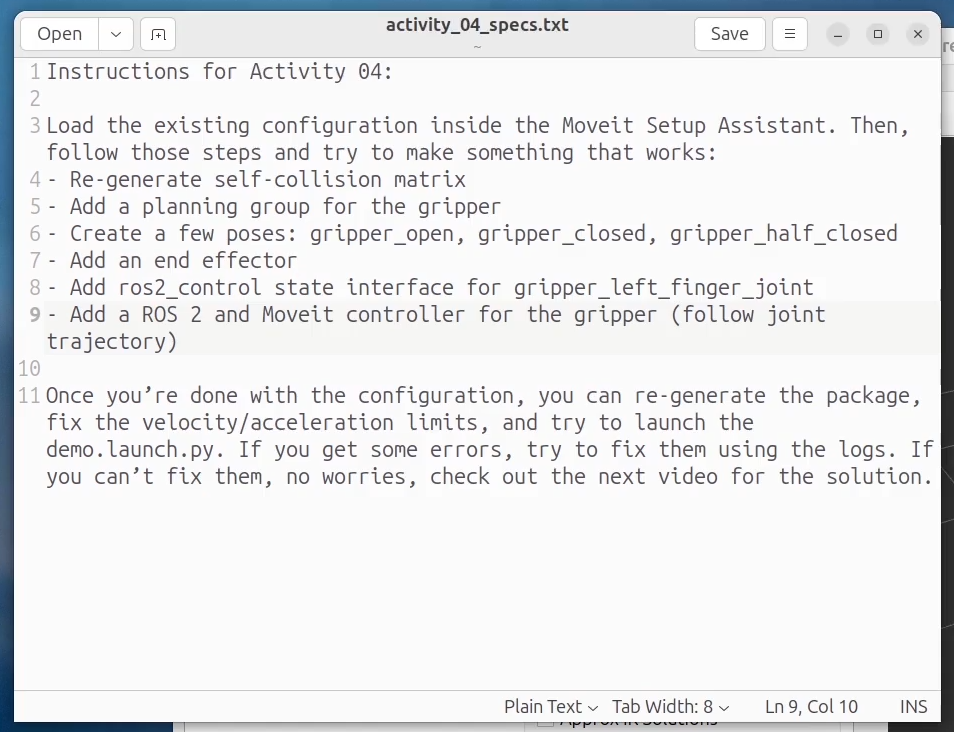Click the 'Re-generate self-collision matrix' line
Viewport: 954px width, 732px height.
pyautogui.click(x=267, y=180)
